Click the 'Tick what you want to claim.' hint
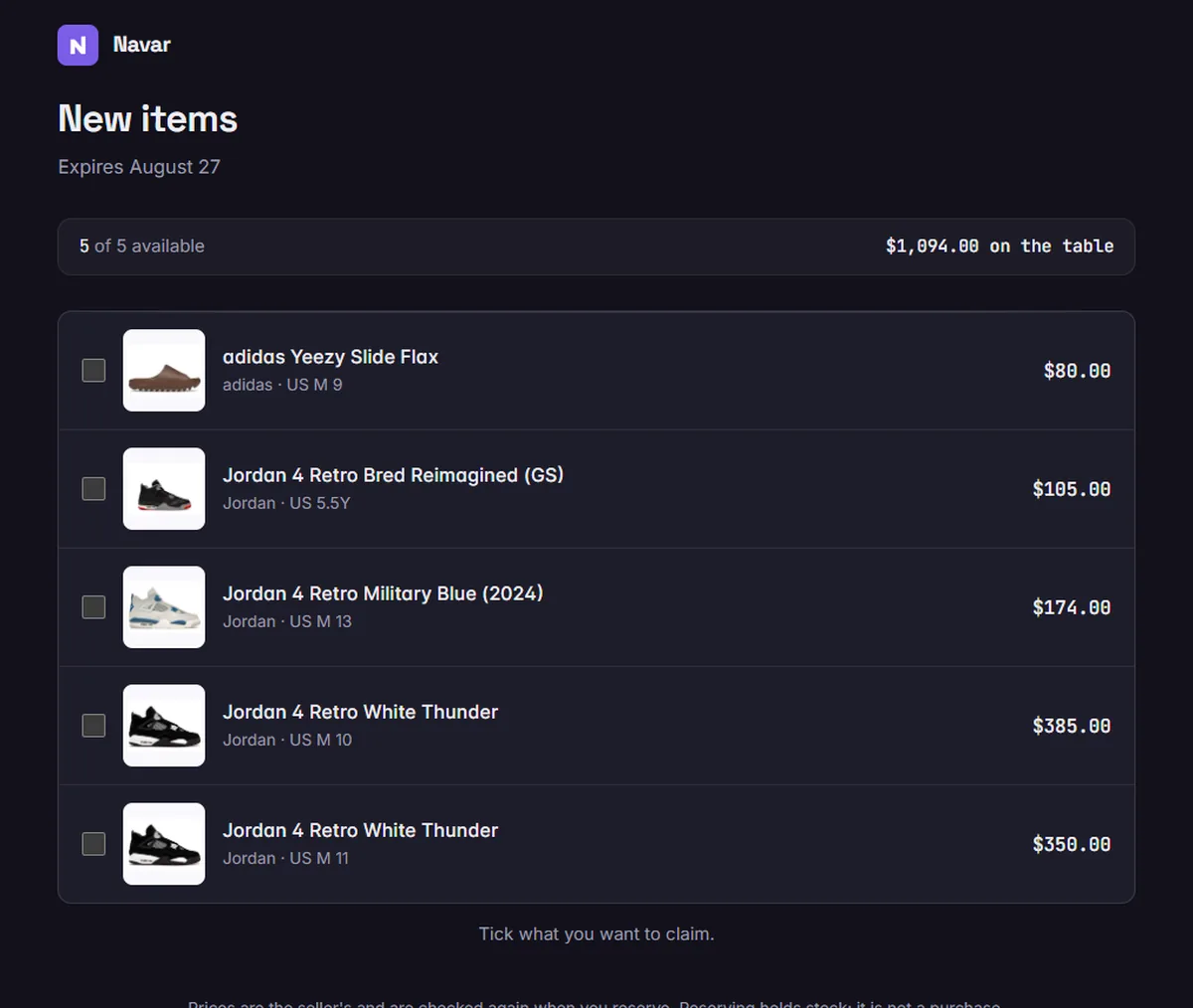This screenshot has width=1193, height=1008. coord(596,933)
